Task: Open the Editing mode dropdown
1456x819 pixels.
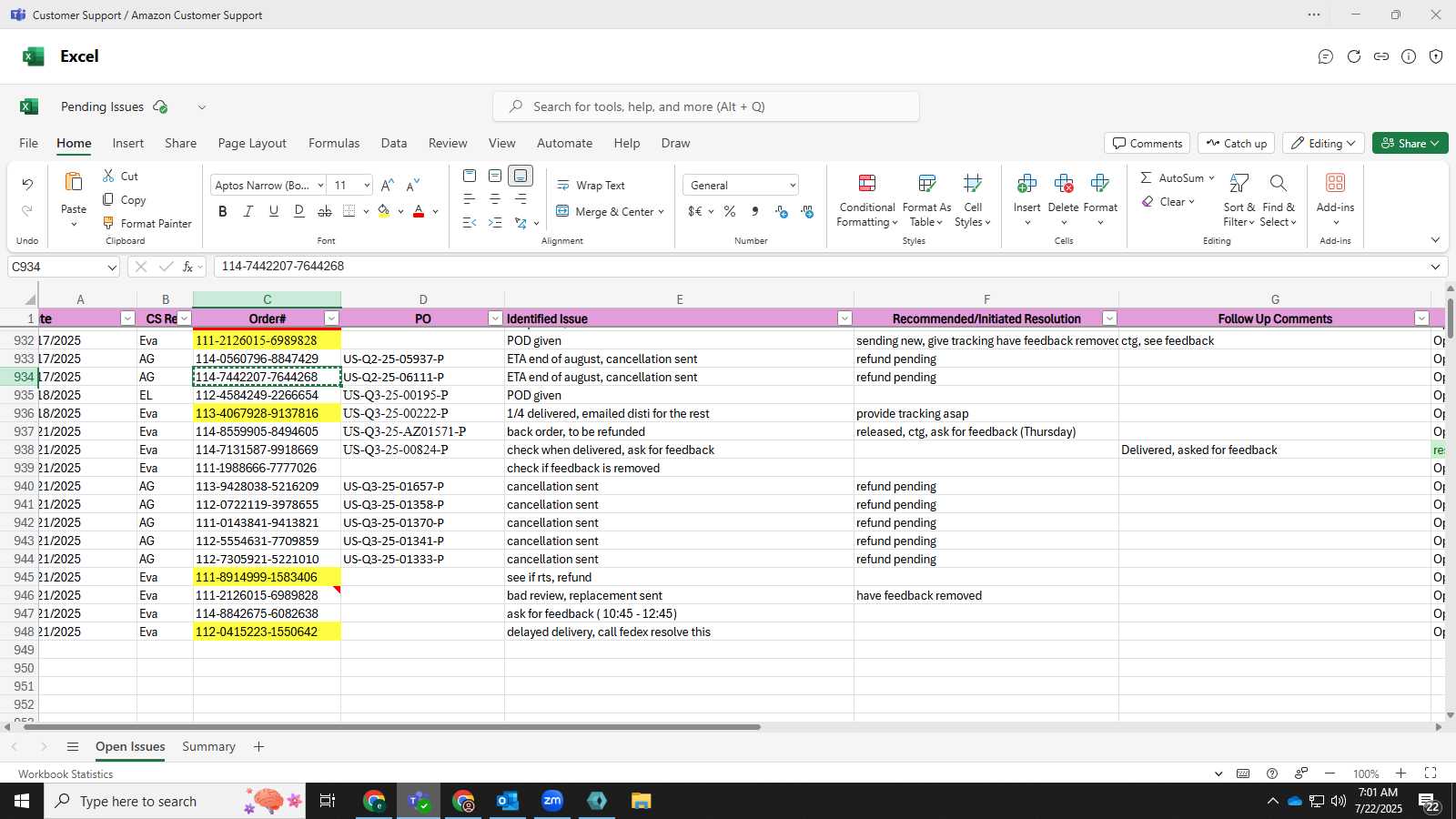Action: 1324,144
